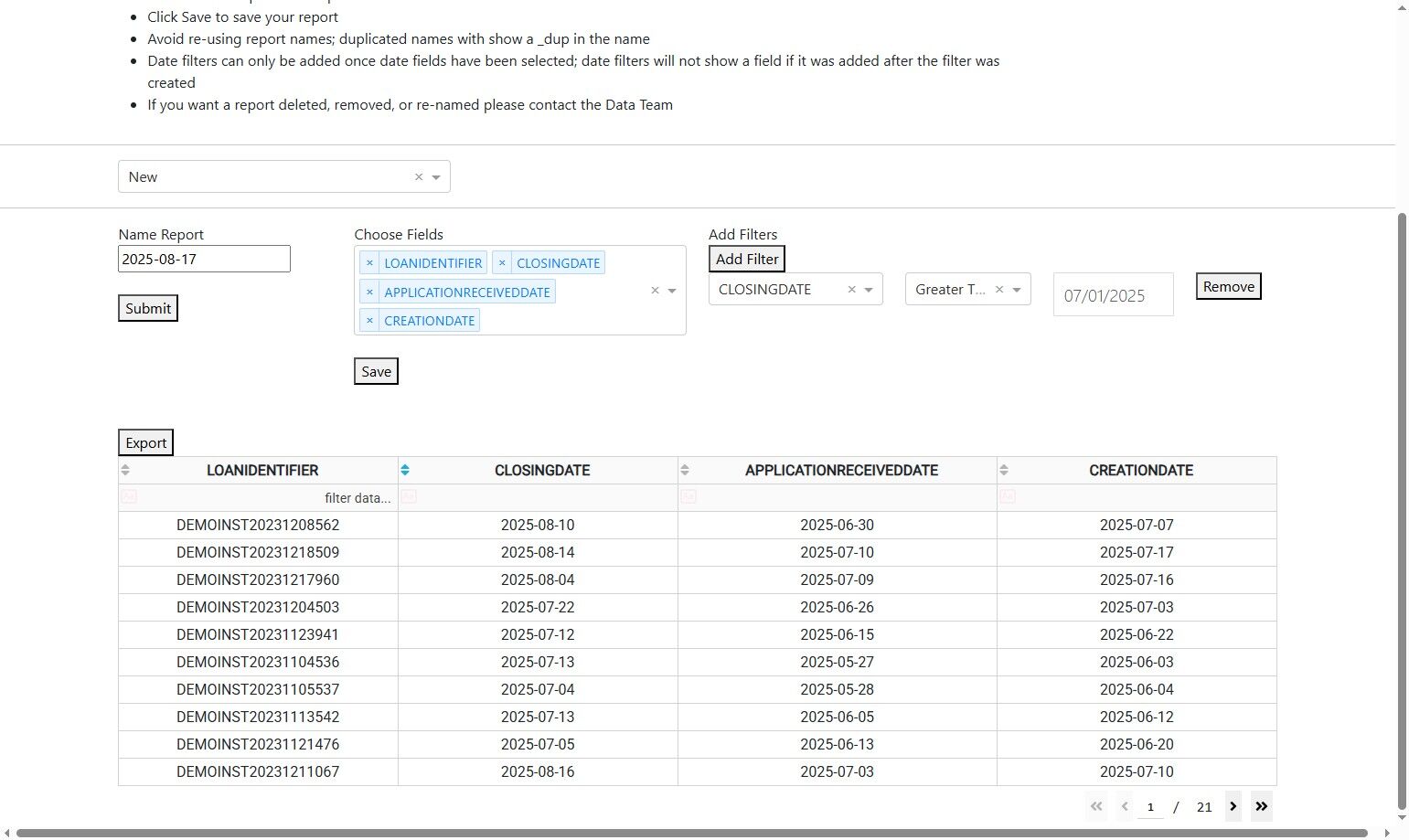This screenshot has width=1409, height=840.
Task: Remove the CLOSINGDATE field tag
Action: click(502, 263)
